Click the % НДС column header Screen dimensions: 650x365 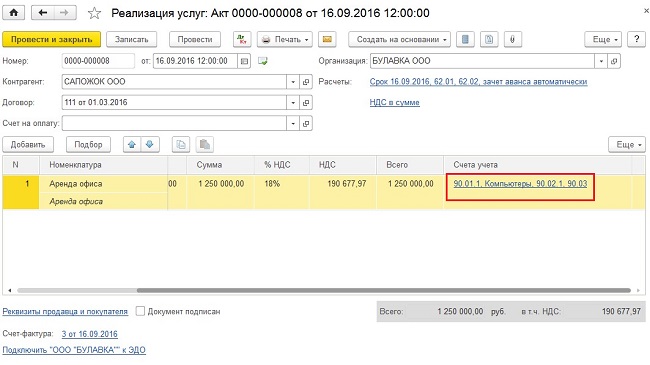click(x=281, y=165)
